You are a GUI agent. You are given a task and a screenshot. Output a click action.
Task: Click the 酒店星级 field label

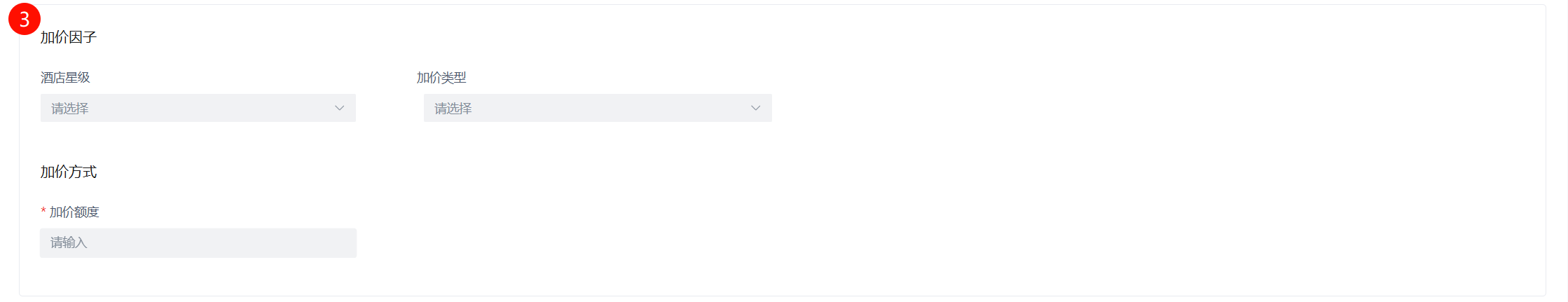point(65,78)
